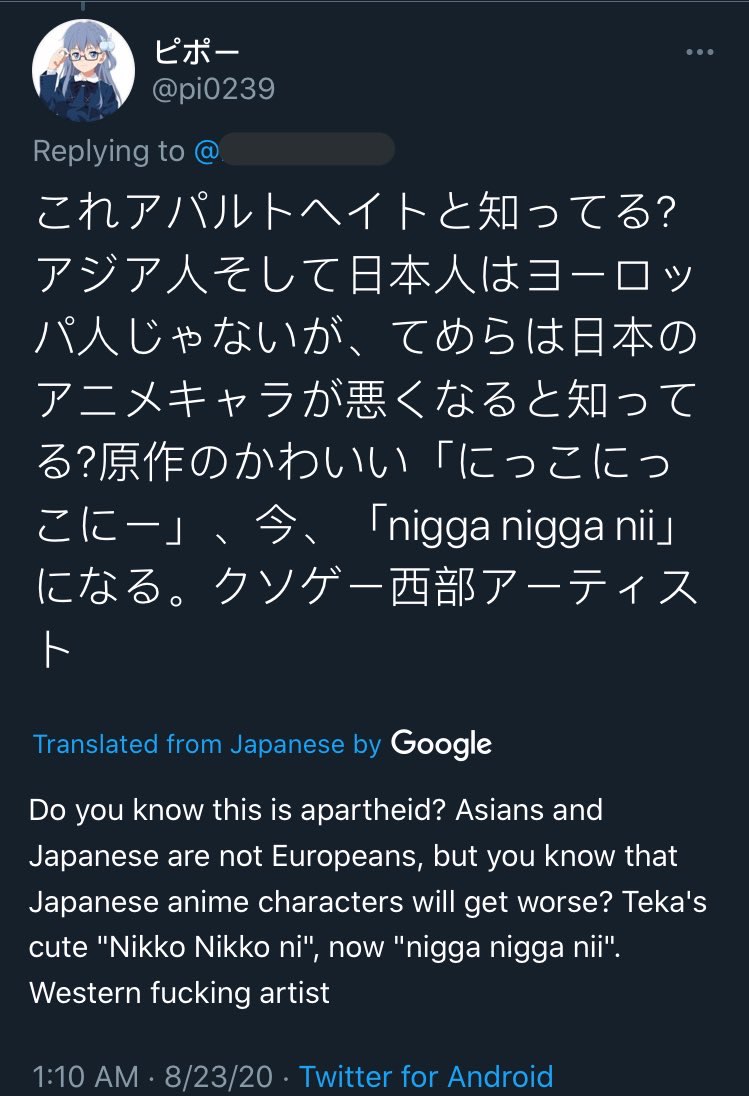Open the Twitter for Android source link
Image resolution: width=749 pixels, height=1096 pixels.
coord(426,1076)
